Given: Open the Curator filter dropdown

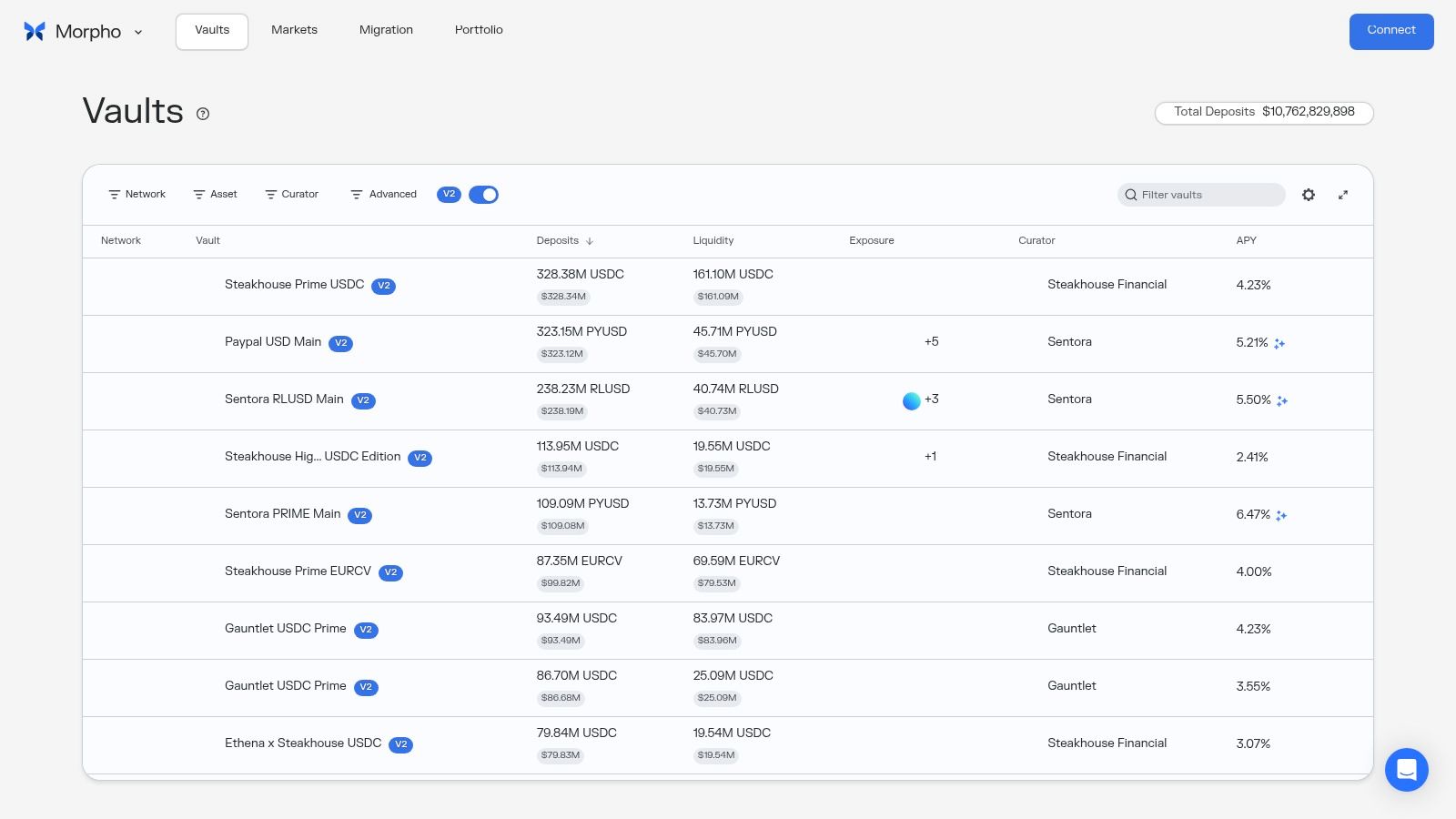Looking at the screenshot, I should tap(291, 195).
